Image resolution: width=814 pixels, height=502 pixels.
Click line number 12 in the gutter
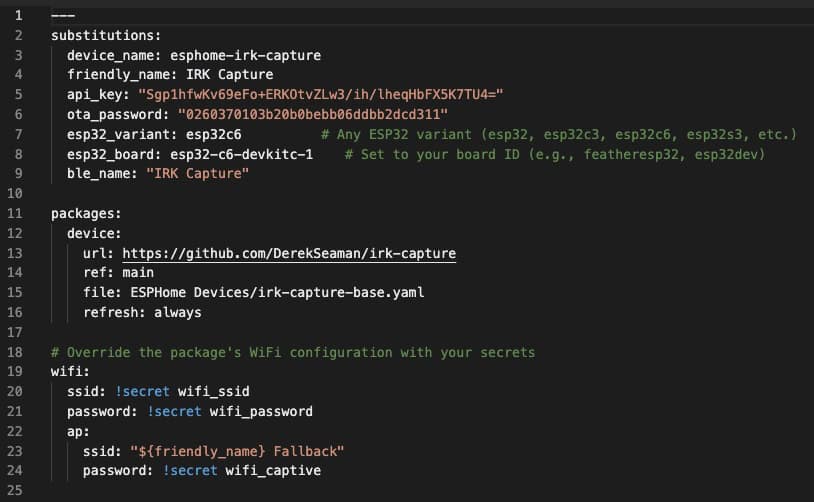click(17, 233)
